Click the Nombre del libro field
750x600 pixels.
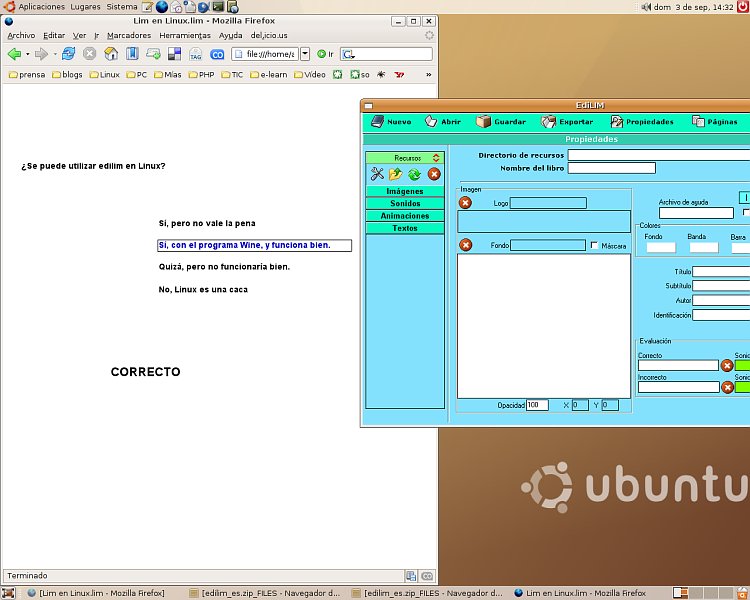611,168
